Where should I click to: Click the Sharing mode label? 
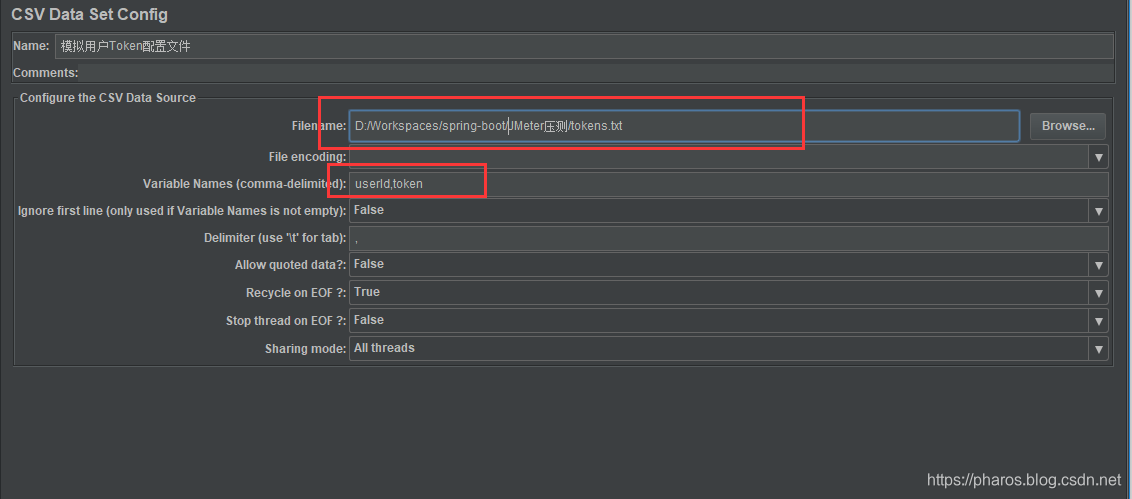305,349
